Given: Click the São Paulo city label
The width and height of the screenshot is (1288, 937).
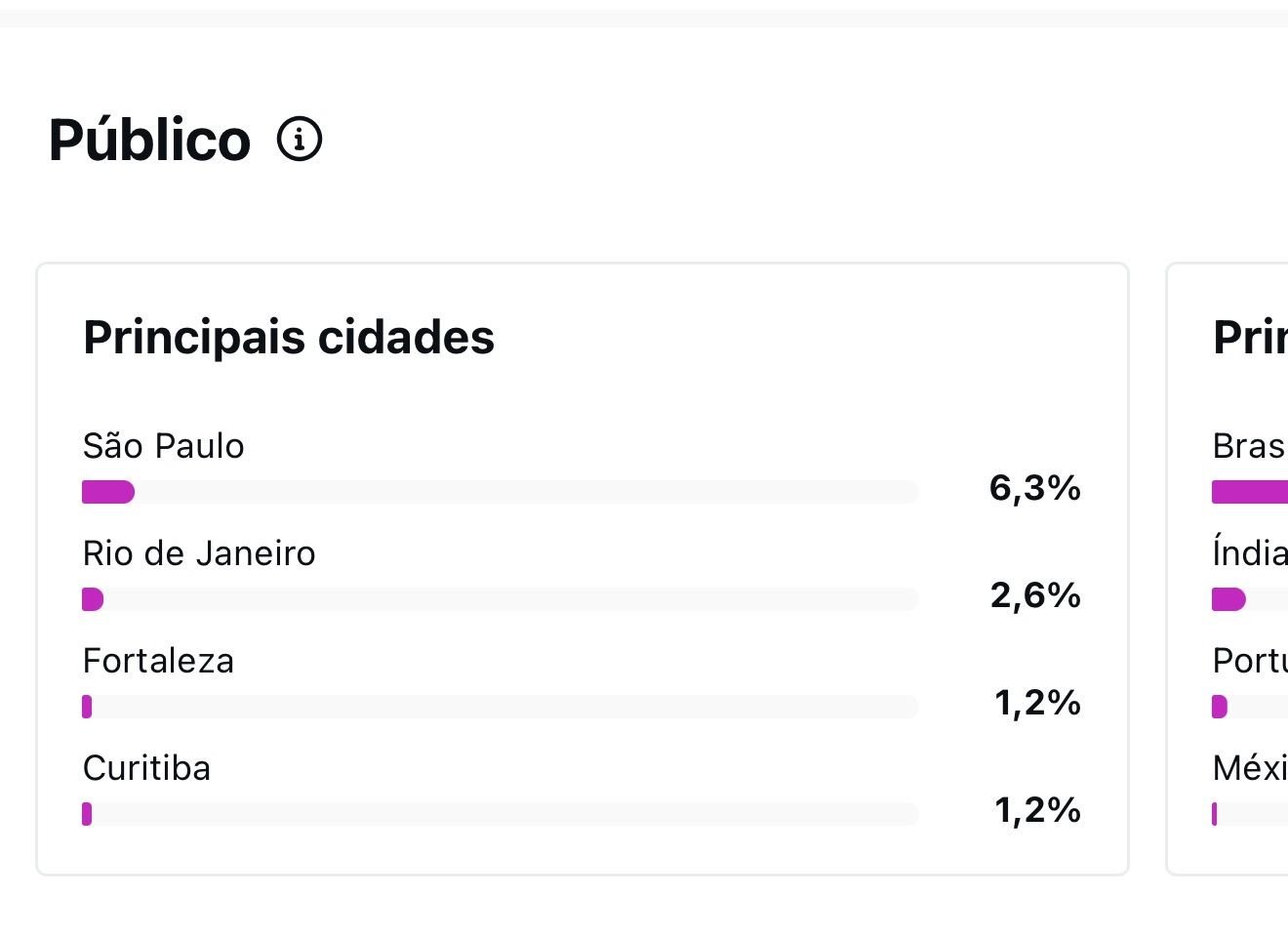Looking at the screenshot, I should [164, 446].
